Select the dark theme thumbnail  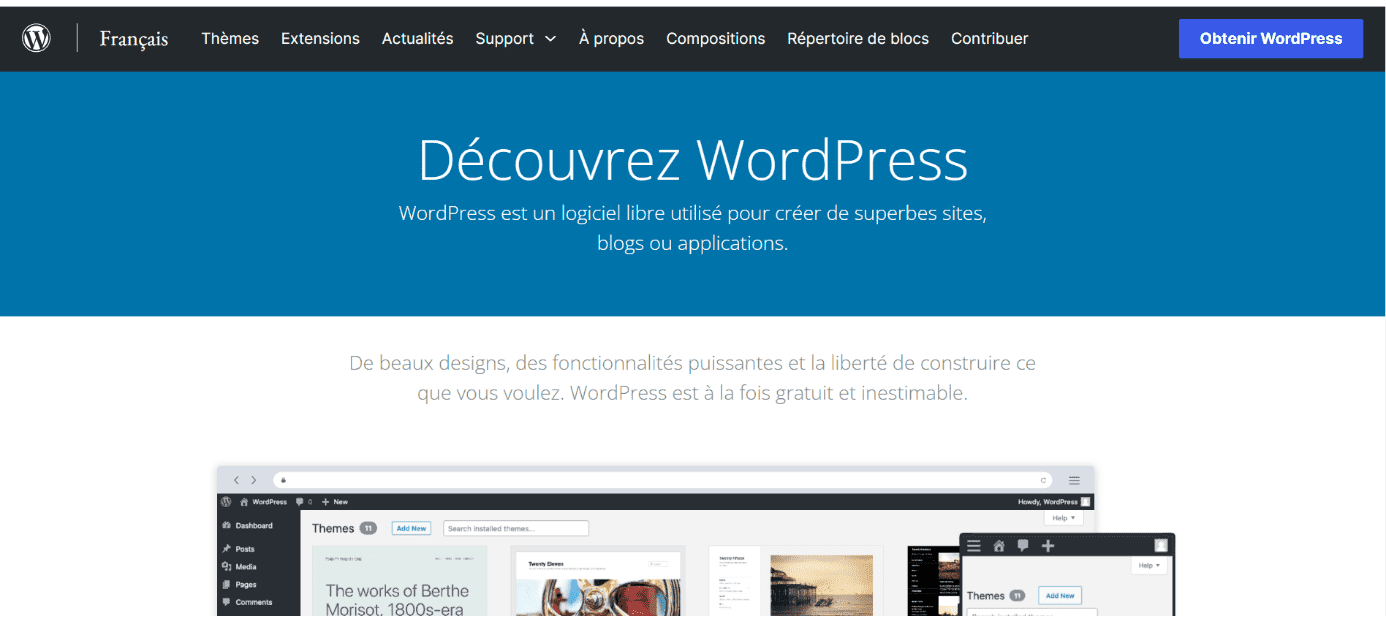point(933,580)
